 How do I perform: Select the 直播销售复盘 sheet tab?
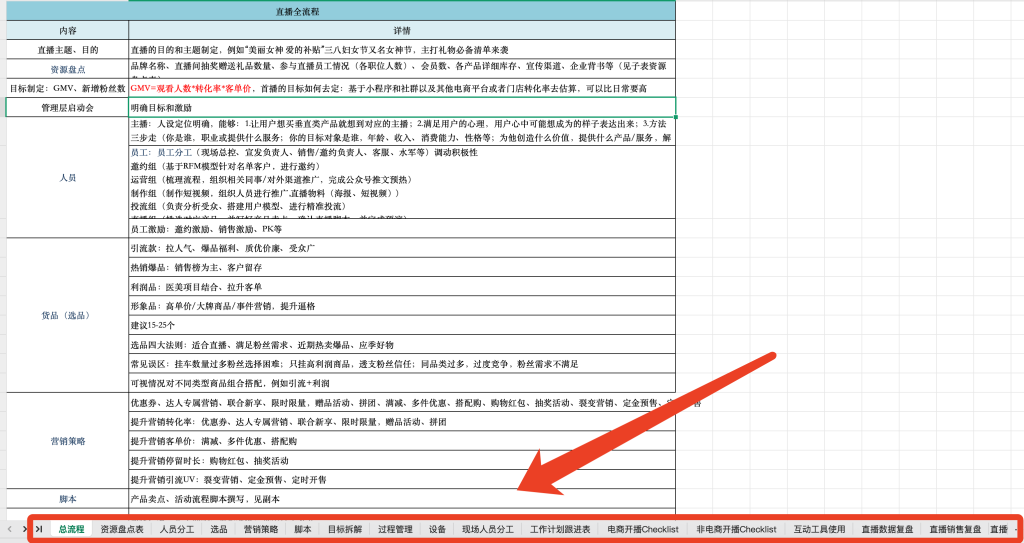click(x=955, y=529)
